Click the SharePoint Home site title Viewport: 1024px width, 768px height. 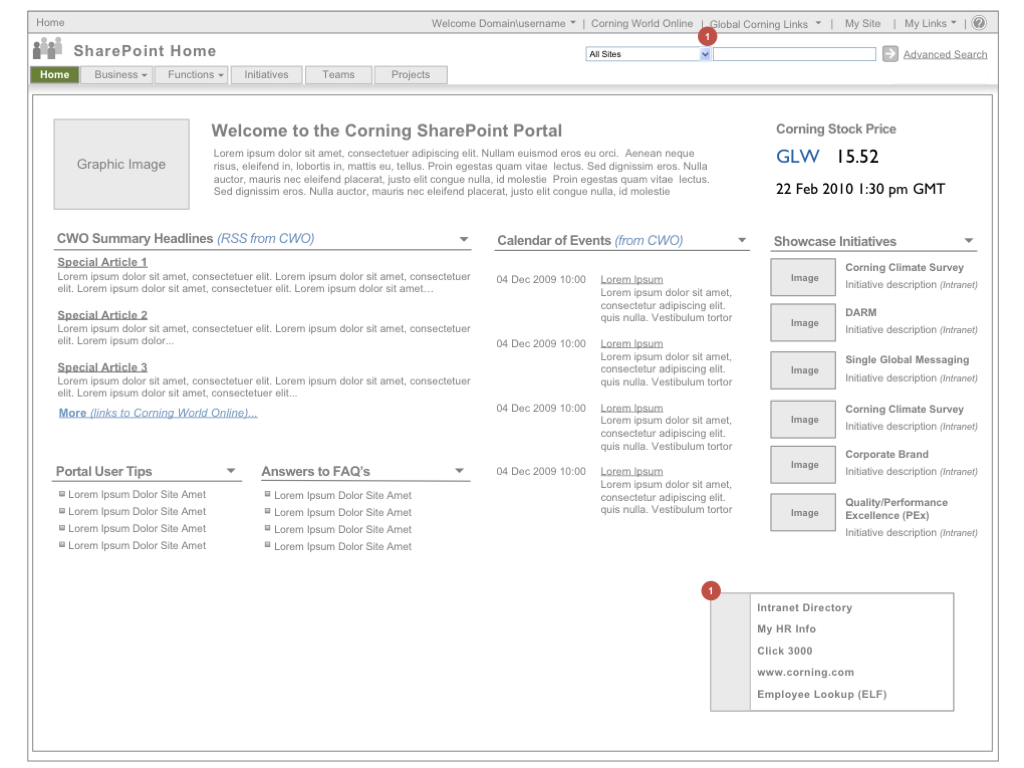click(x=145, y=51)
